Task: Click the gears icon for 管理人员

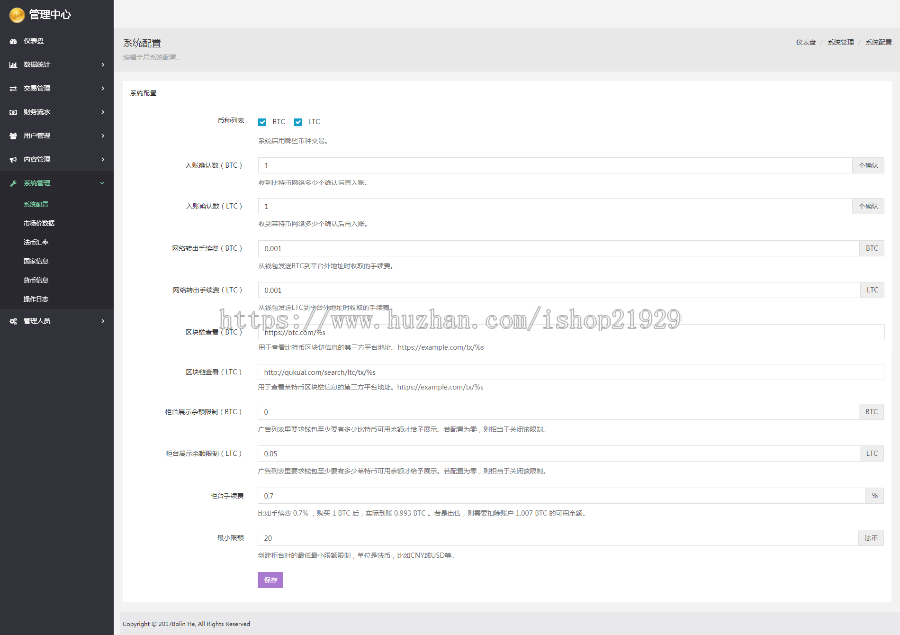Action: 13,321
